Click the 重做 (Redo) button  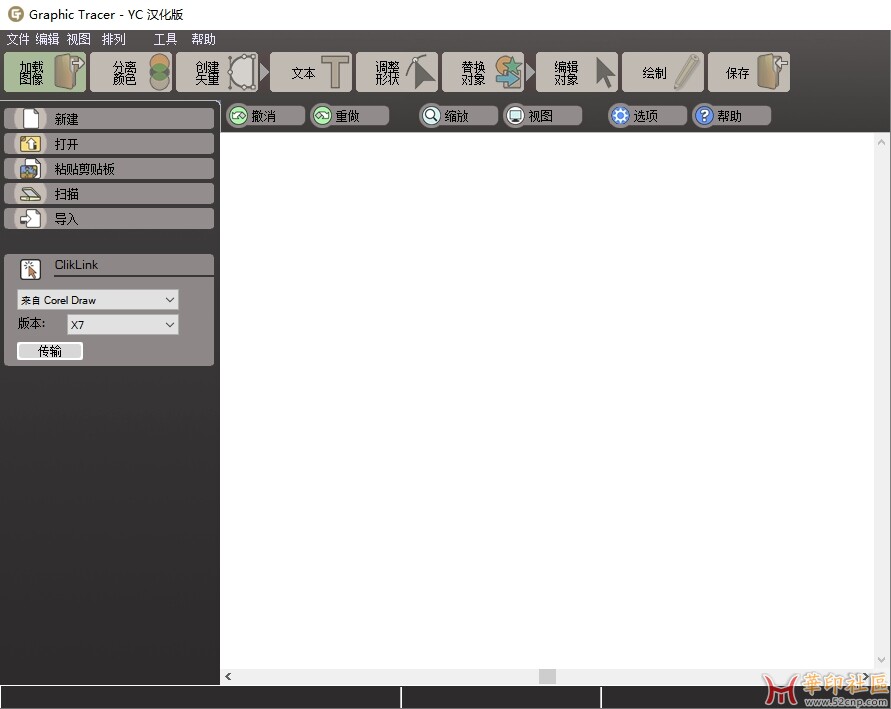click(350, 116)
